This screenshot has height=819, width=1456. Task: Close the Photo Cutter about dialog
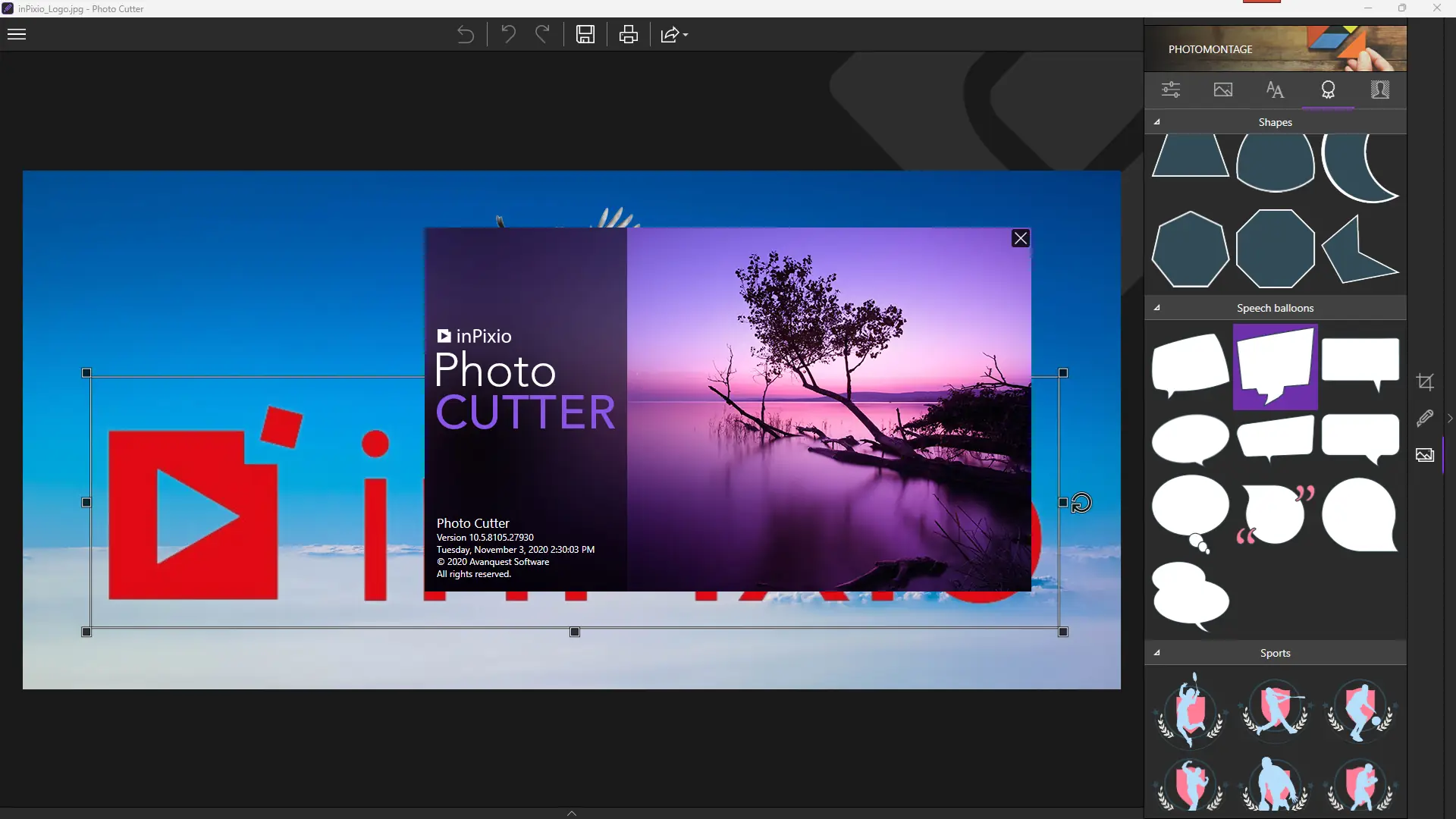coord(1021,239)
